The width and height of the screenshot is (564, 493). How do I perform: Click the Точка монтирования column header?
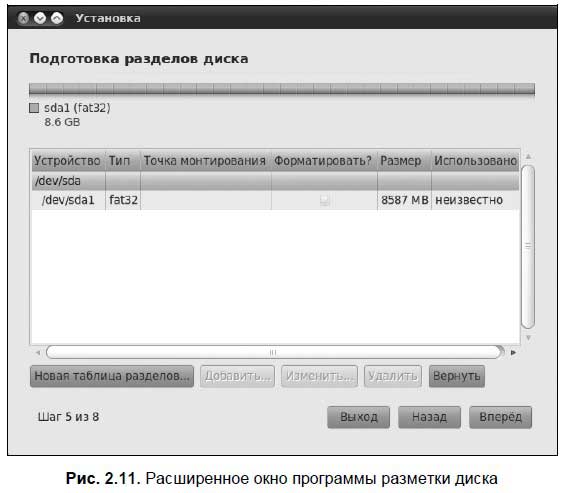click(205, 160)
